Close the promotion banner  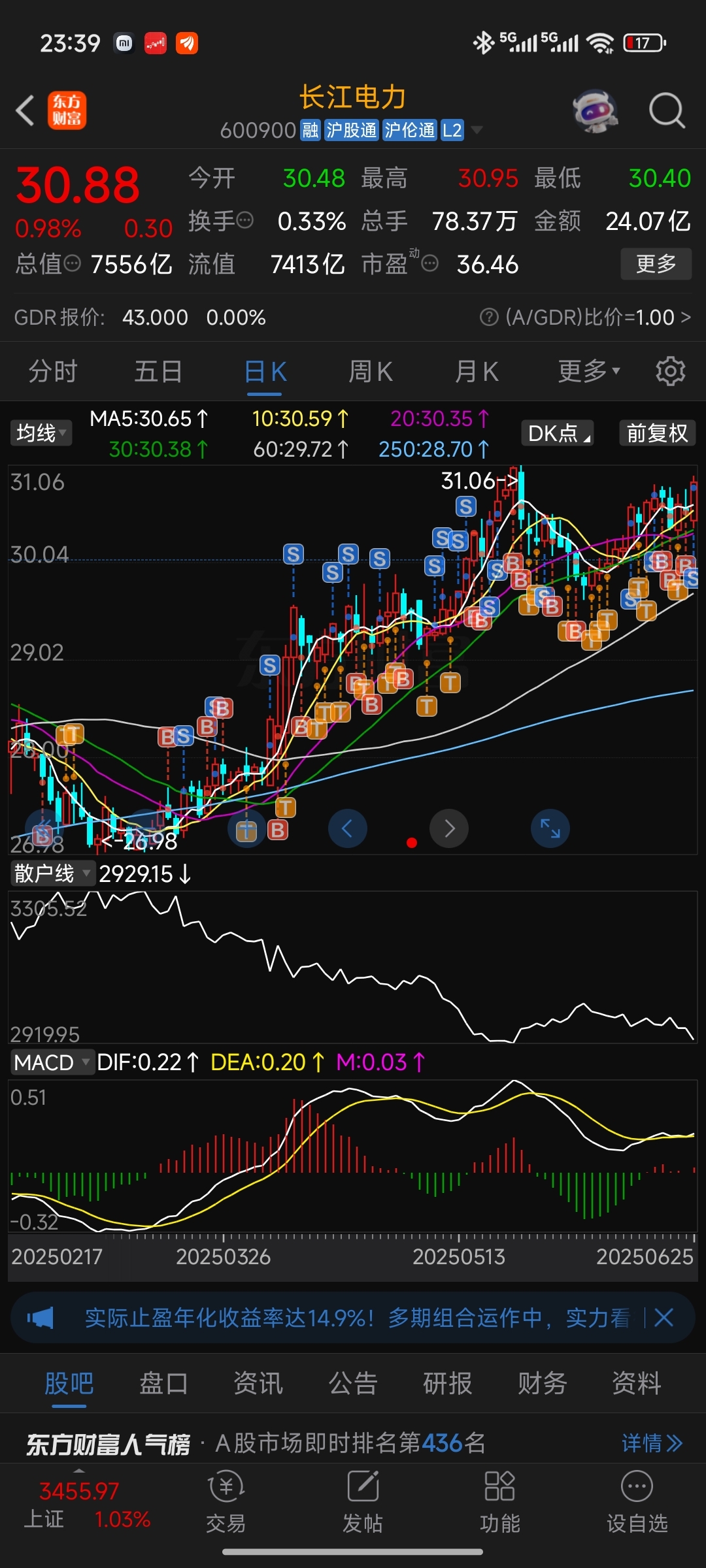tap(664, 1318)
